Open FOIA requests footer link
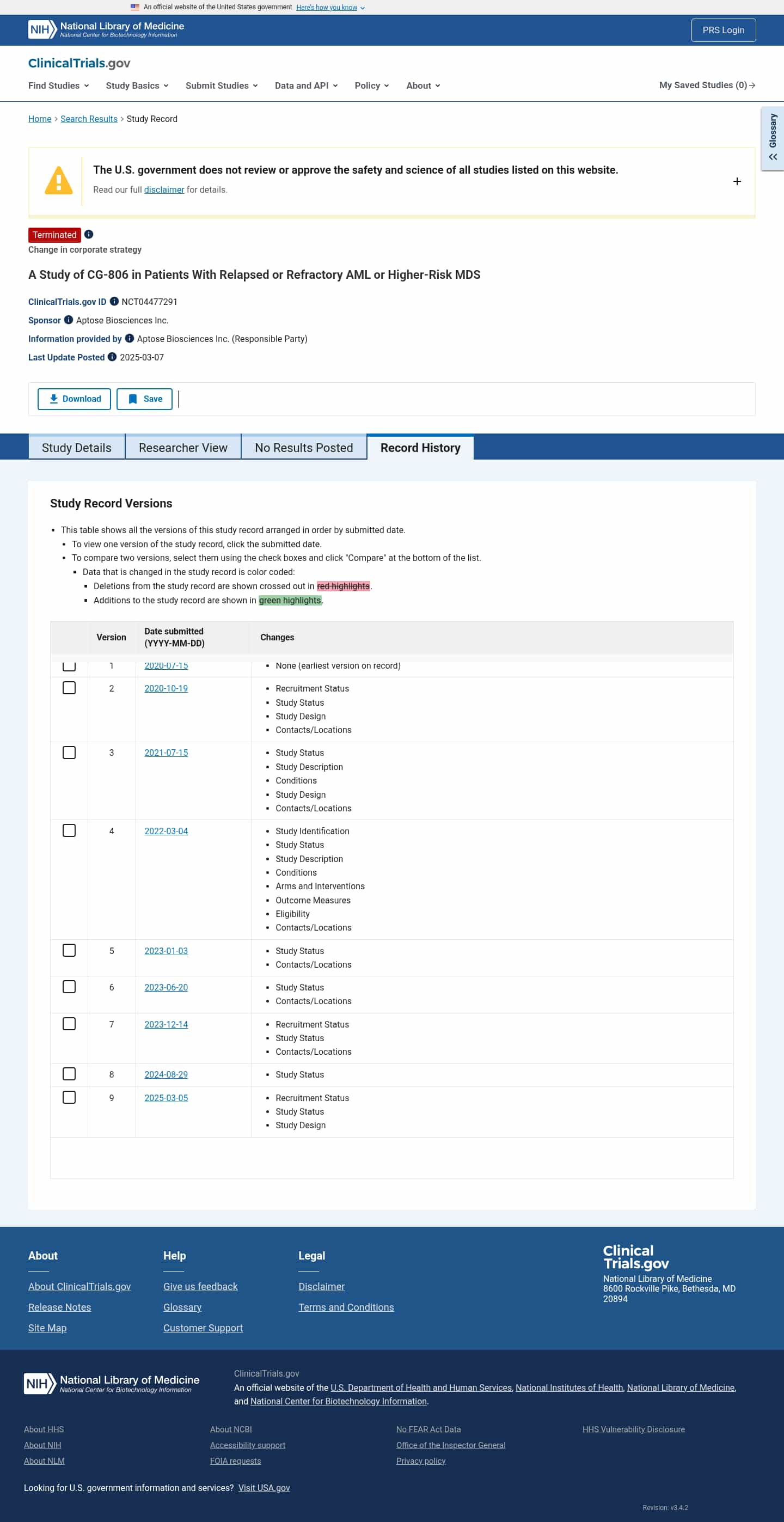Screen dimensions: 784x1522 click(x=235, y=1460)
